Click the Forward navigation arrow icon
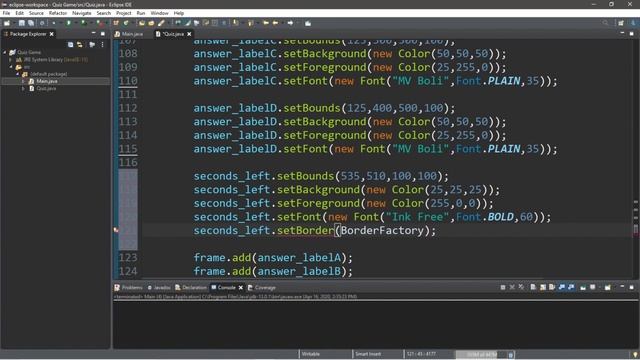Viewport: 640px width, 360px height. click(x=290, y=23)
